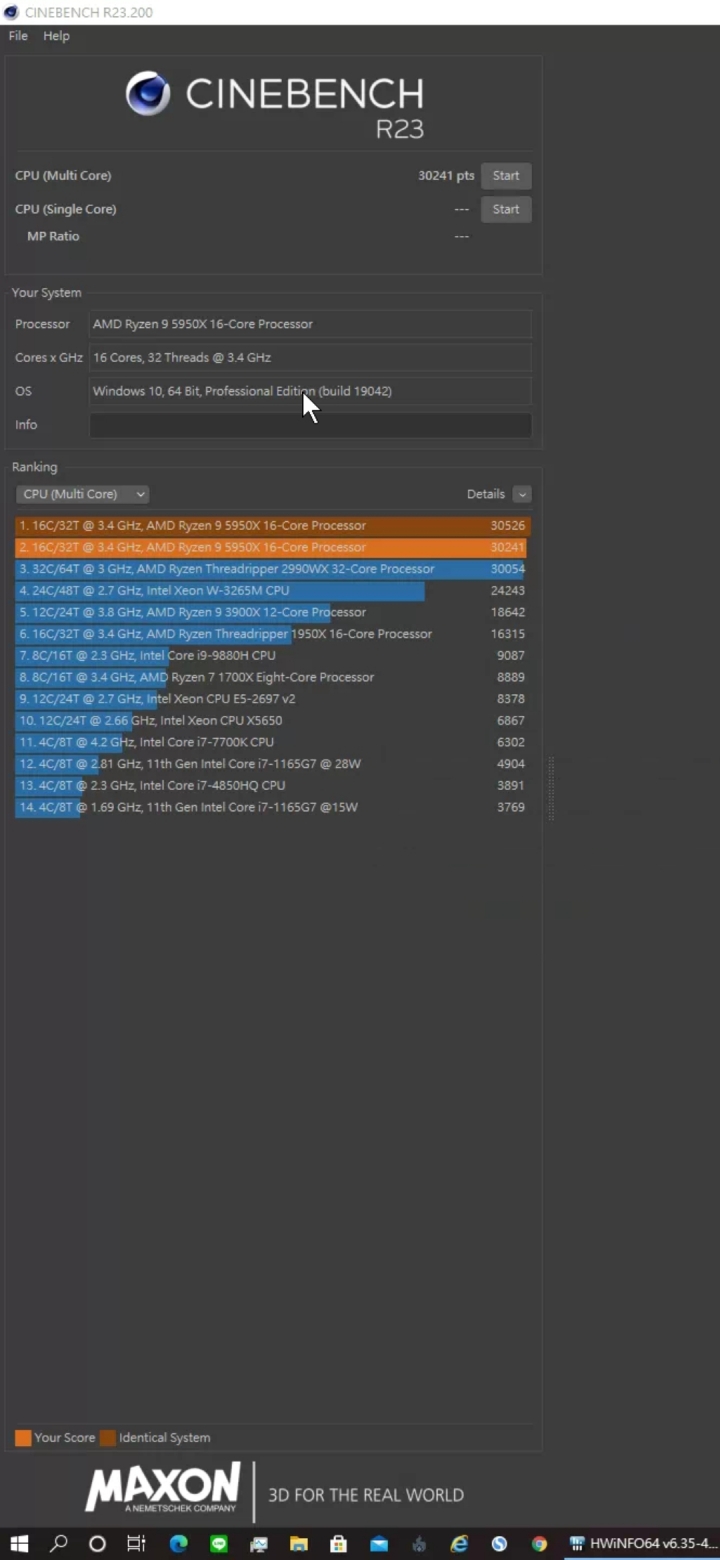Image resolution: width=720 pixels, height=1560 pixels.
Task: Open the LINE app taskbar icon
Action: point(219,1544)
